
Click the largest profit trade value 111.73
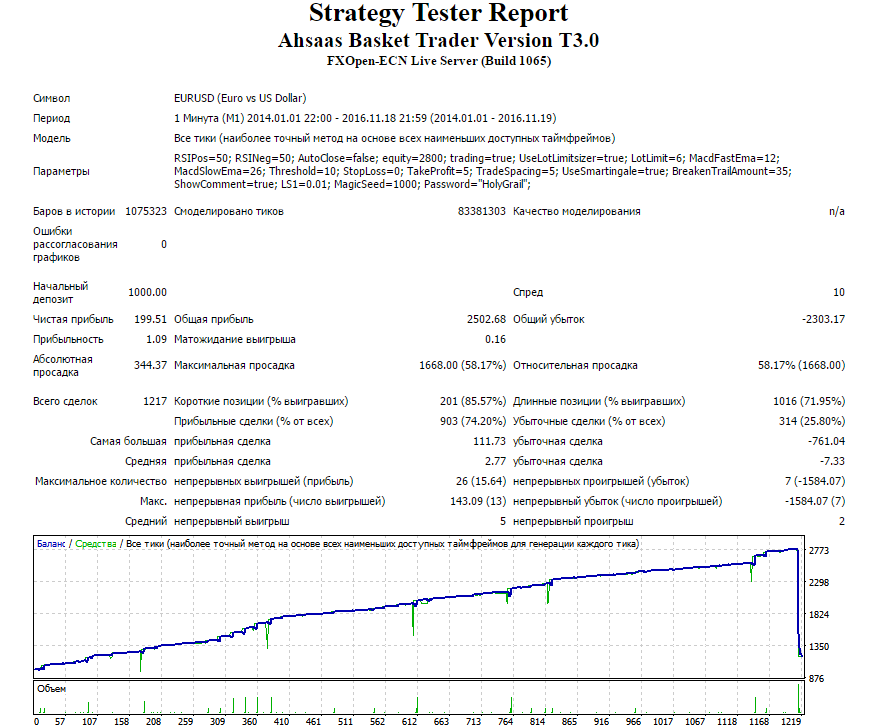click(489, 442)
